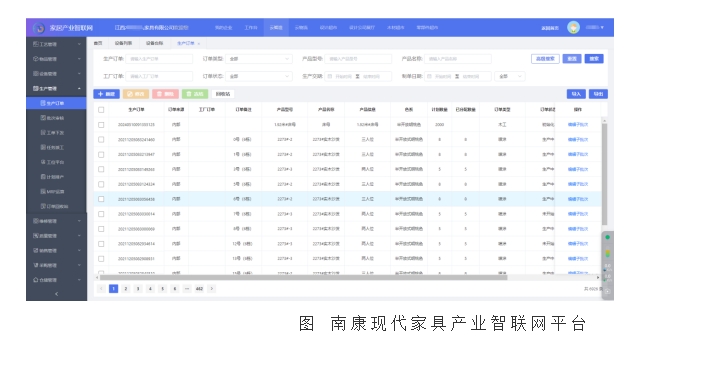
Task: Click calendar icon in 生产交期 range
Action: point(330,76)
